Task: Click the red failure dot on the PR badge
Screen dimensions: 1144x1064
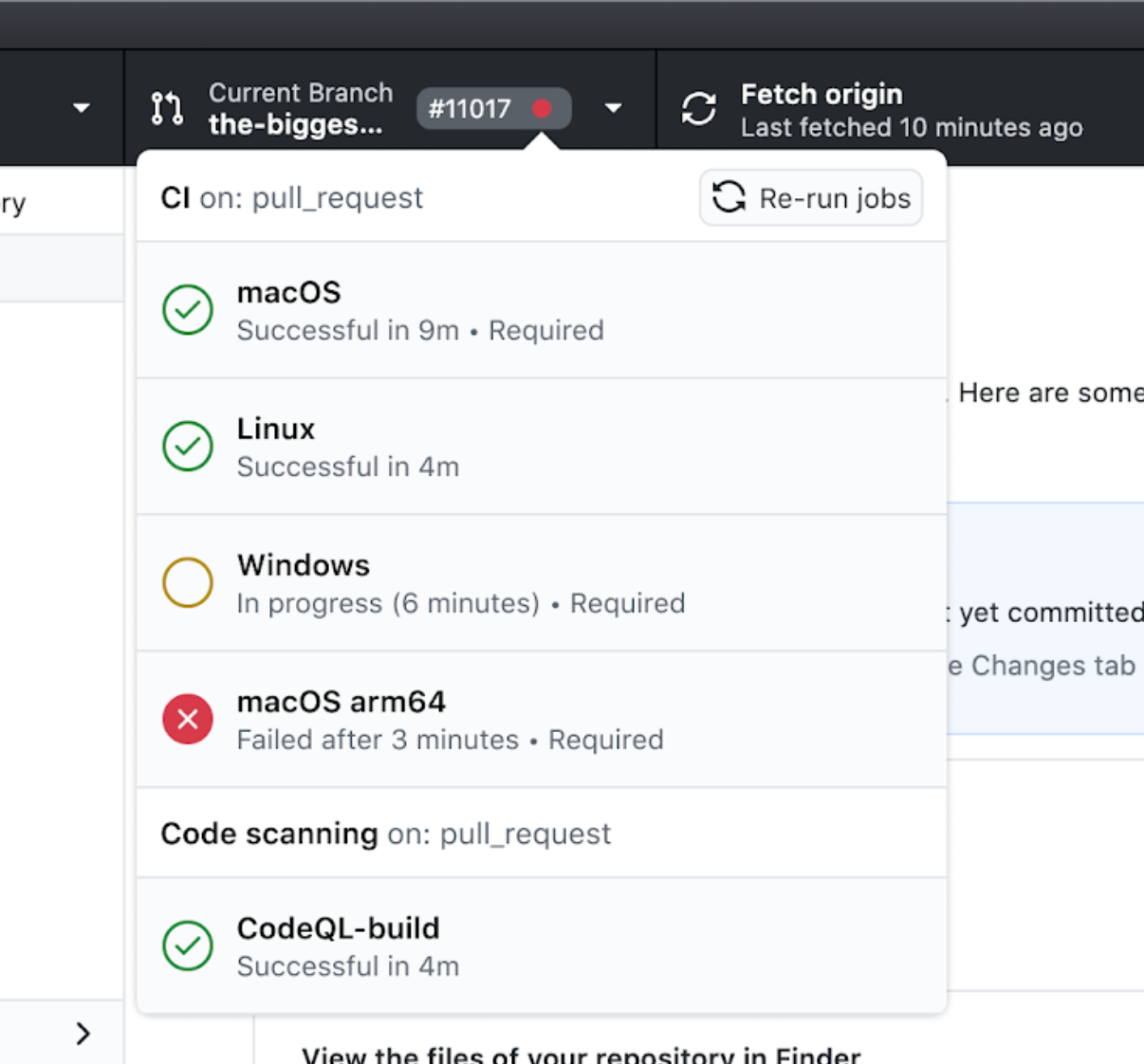Action: [542, 108]
